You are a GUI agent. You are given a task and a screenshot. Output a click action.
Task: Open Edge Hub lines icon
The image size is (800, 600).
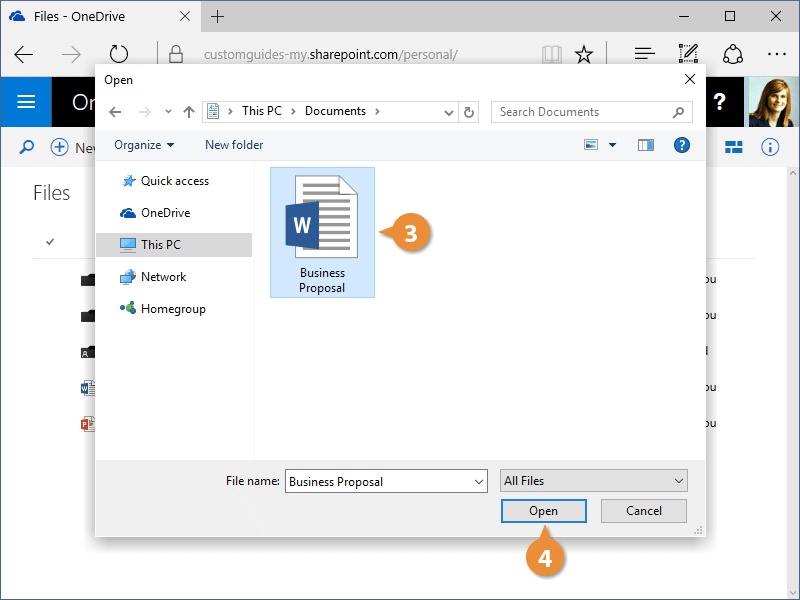[645, 54]
